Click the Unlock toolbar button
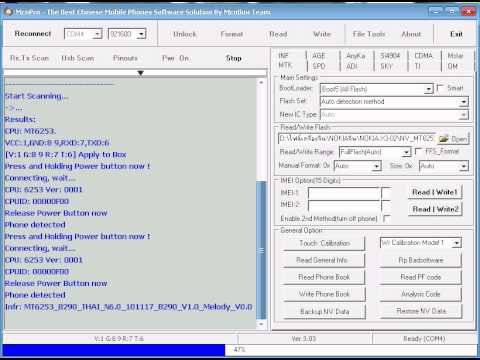Screen dimensions: 480x360 (x=185, y=34)
